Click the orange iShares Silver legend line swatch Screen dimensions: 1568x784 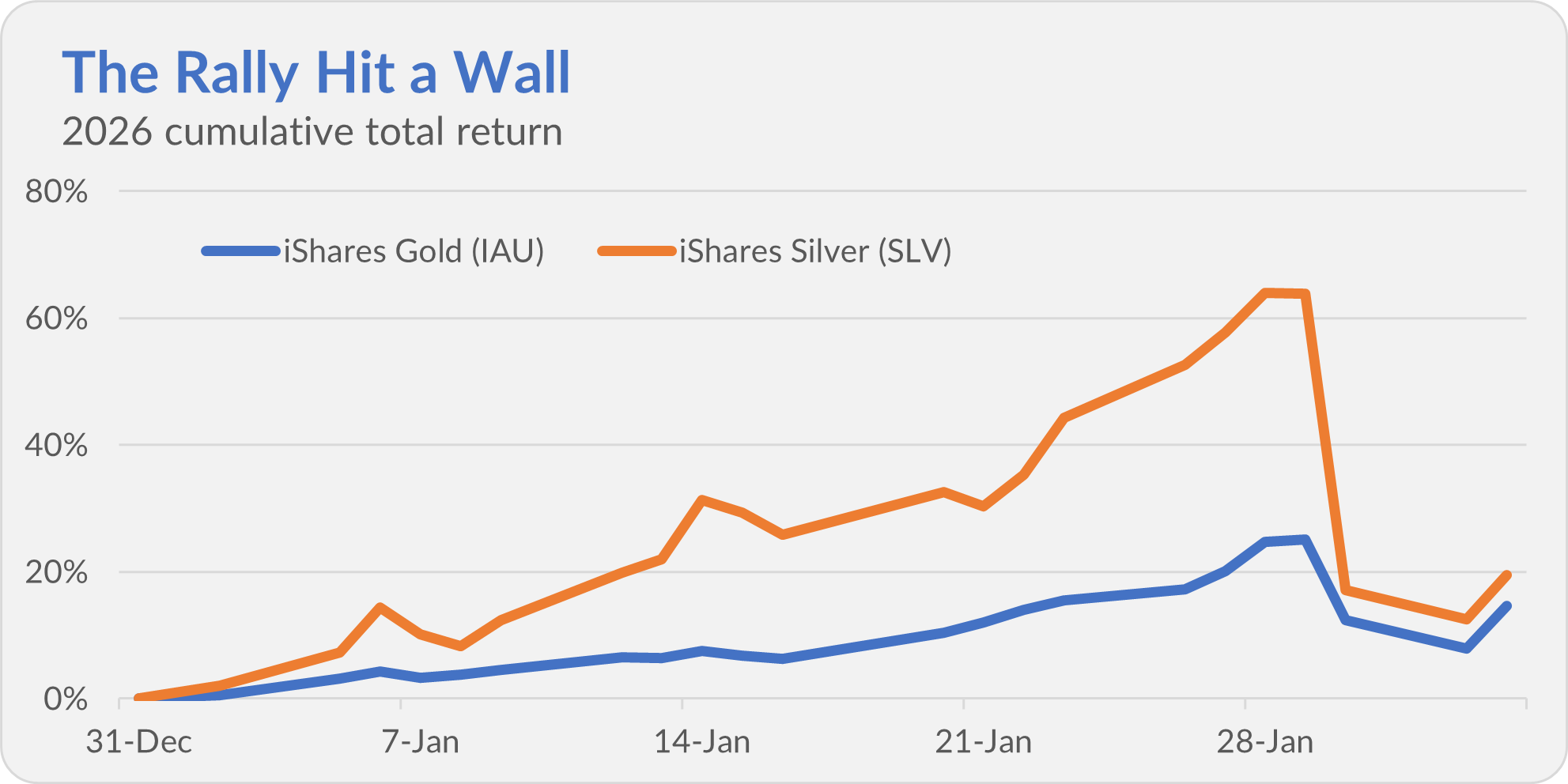pyautogui.click(x=637, y=251)
